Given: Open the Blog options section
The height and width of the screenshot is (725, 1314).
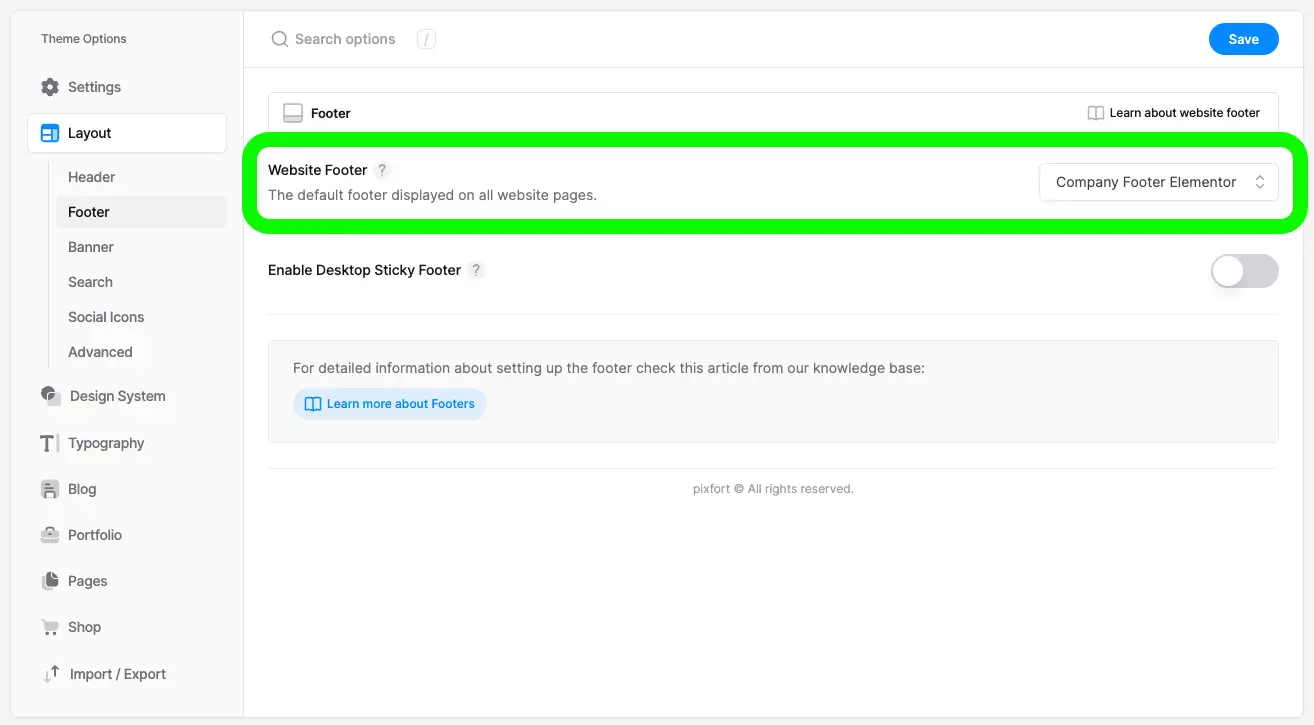Looking at the screenshot, I should coord(127,489).
